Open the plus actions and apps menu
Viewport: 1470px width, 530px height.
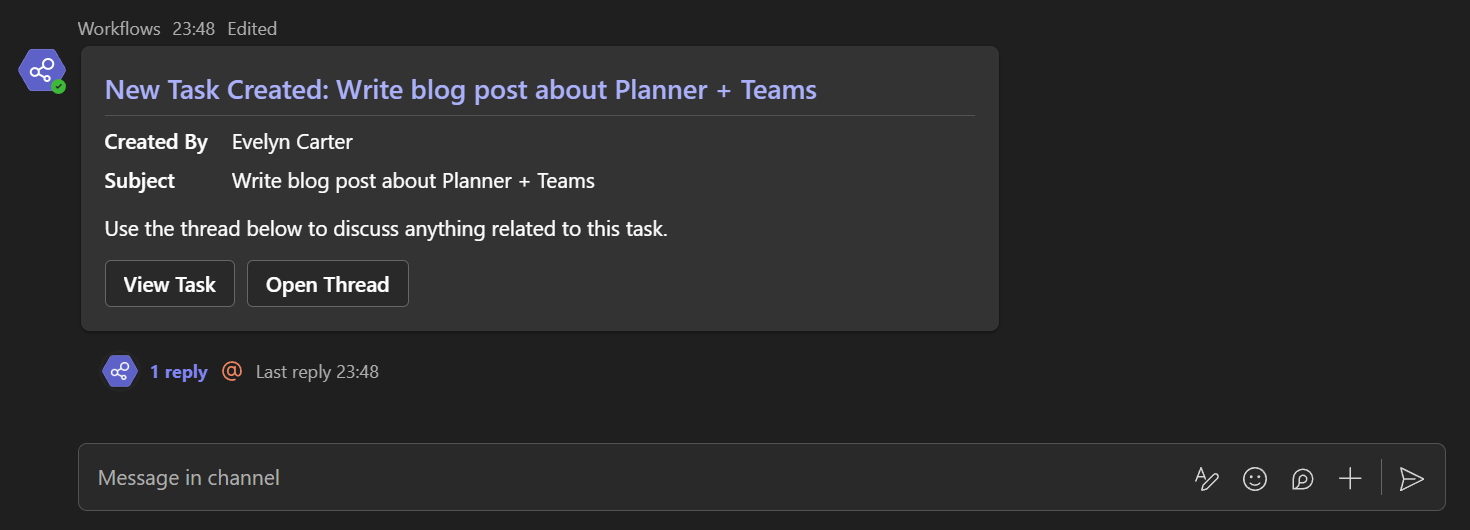point(1350,478)
